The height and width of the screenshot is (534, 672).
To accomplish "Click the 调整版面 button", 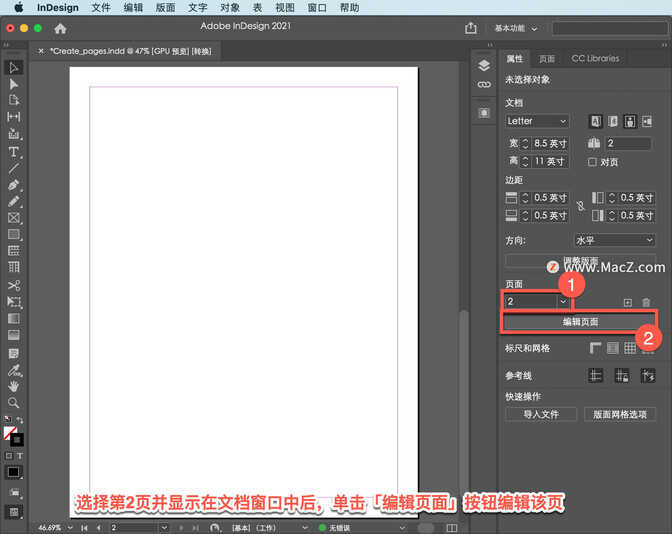I will click(580, 261).
